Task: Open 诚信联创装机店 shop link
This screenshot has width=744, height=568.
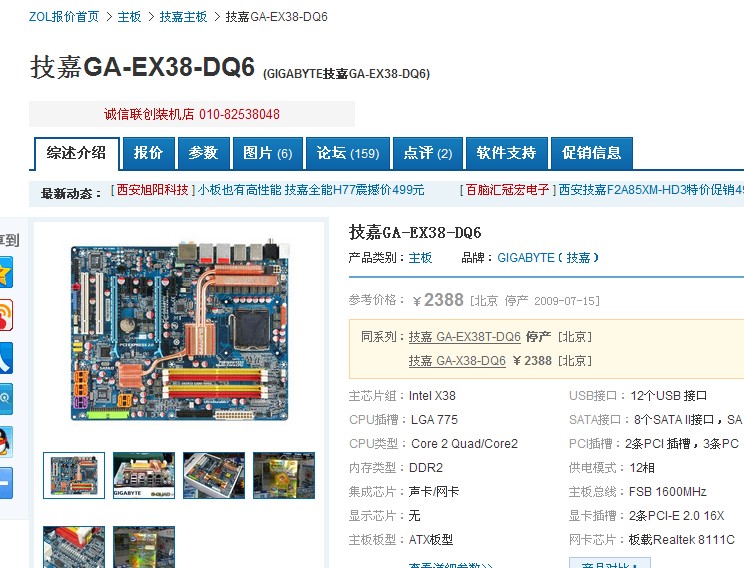Action: 192,114
